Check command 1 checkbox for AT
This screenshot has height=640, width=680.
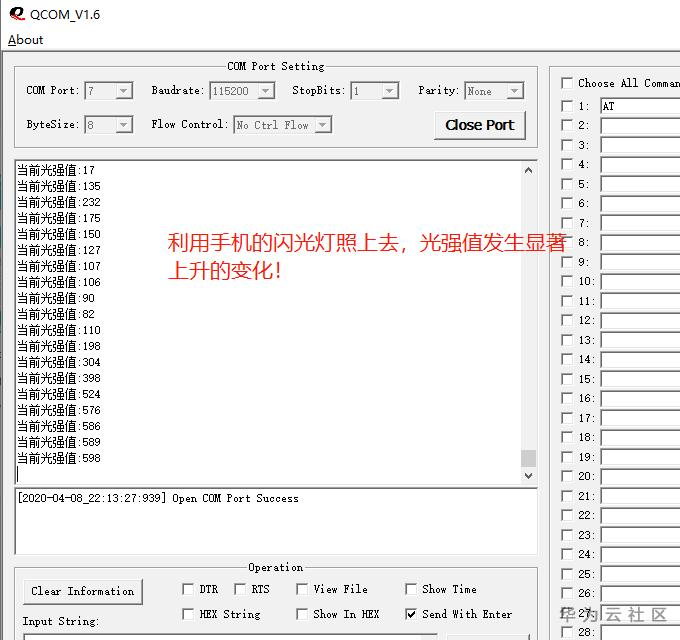click(x=567, y=106)
